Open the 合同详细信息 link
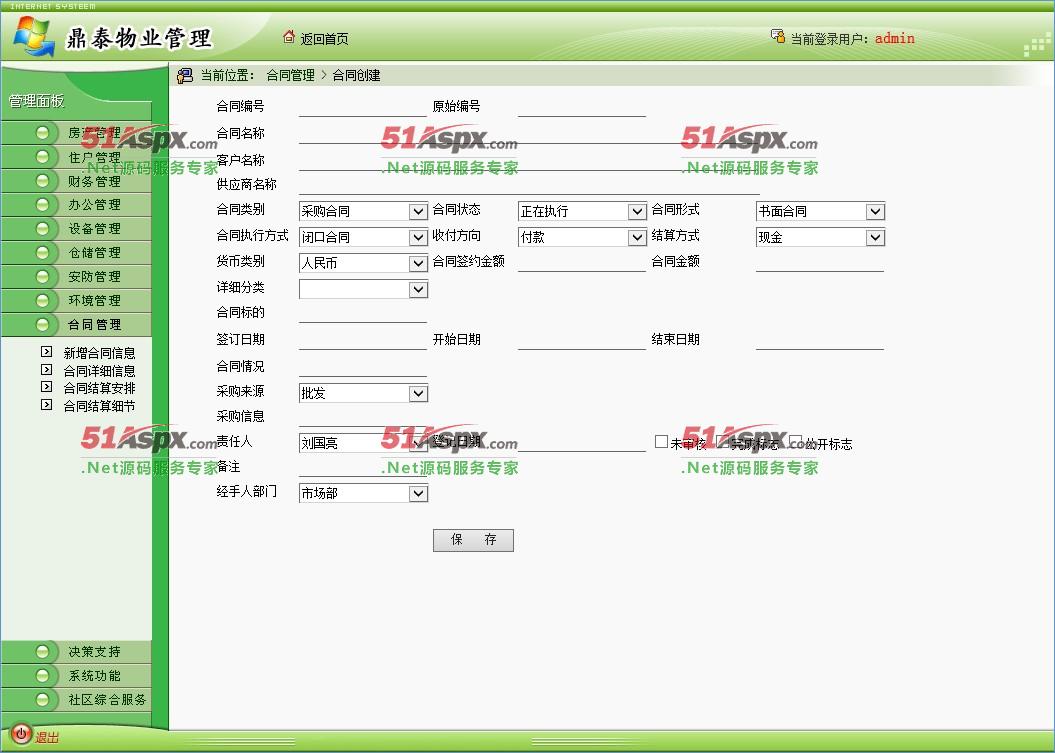 [x=100, y=371]
